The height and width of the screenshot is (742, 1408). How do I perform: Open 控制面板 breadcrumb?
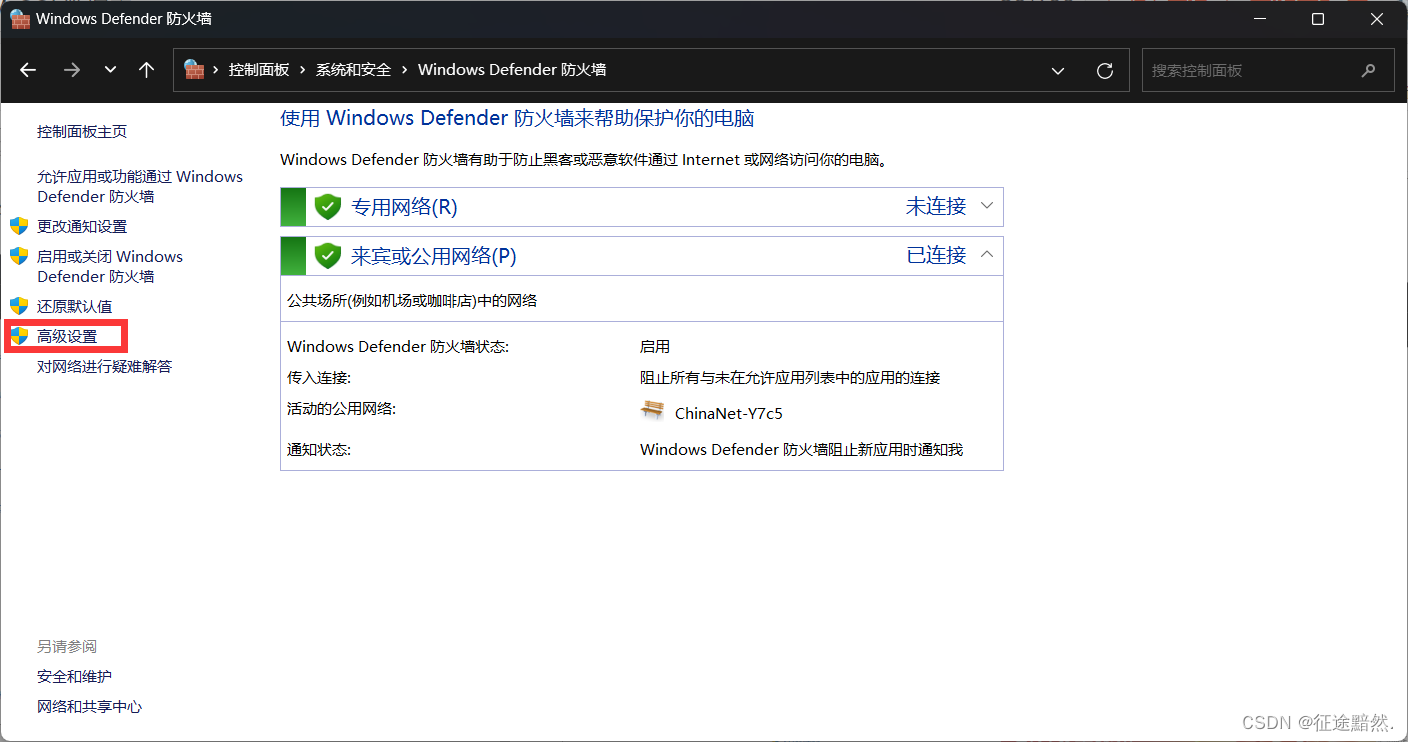point(259,70)
